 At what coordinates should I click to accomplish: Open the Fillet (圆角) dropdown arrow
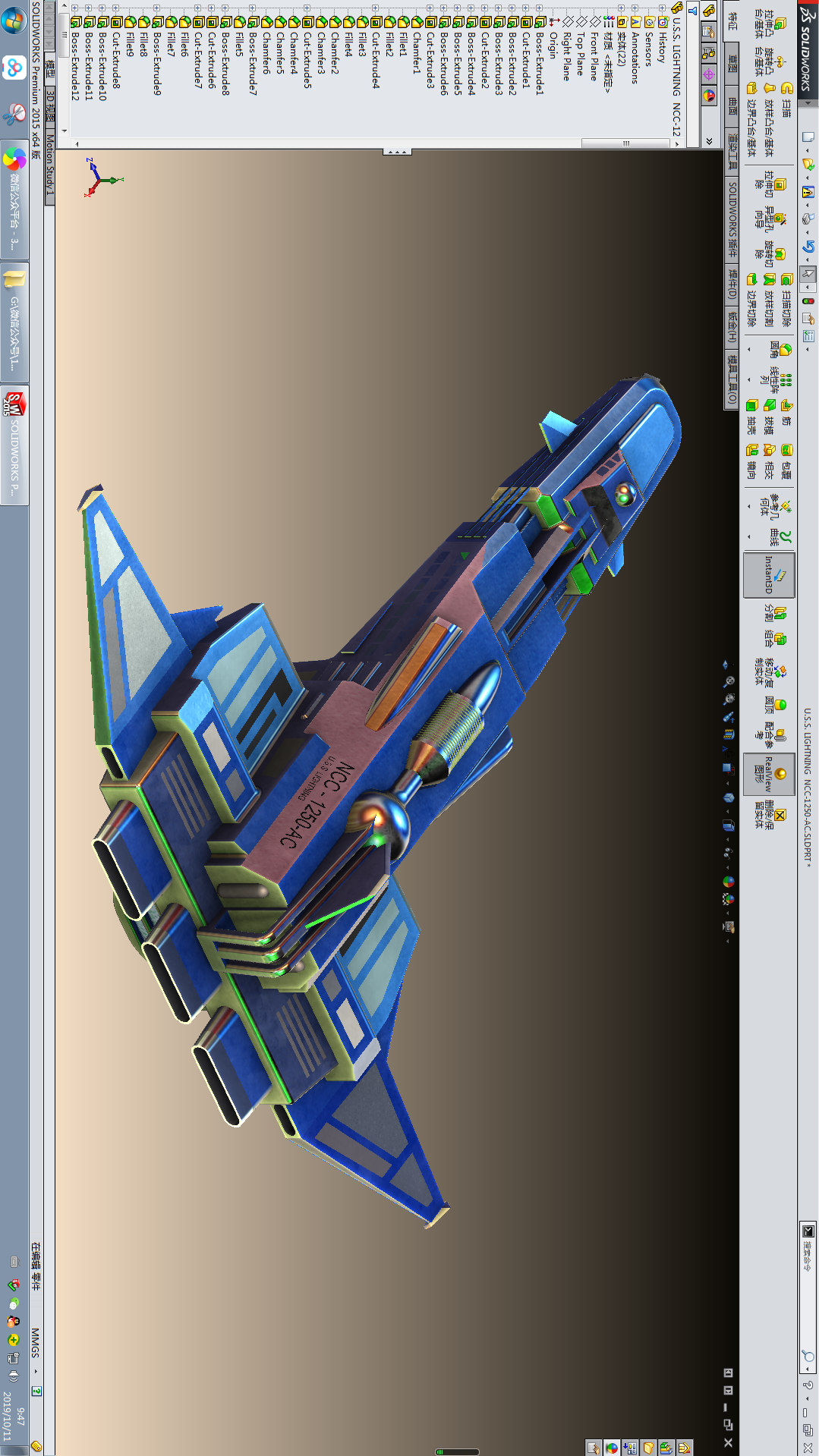click(750, 350)
